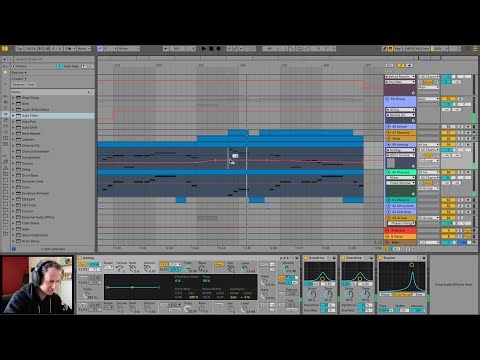Select Glue Compressor in the browser list

(x=35, y=235)
